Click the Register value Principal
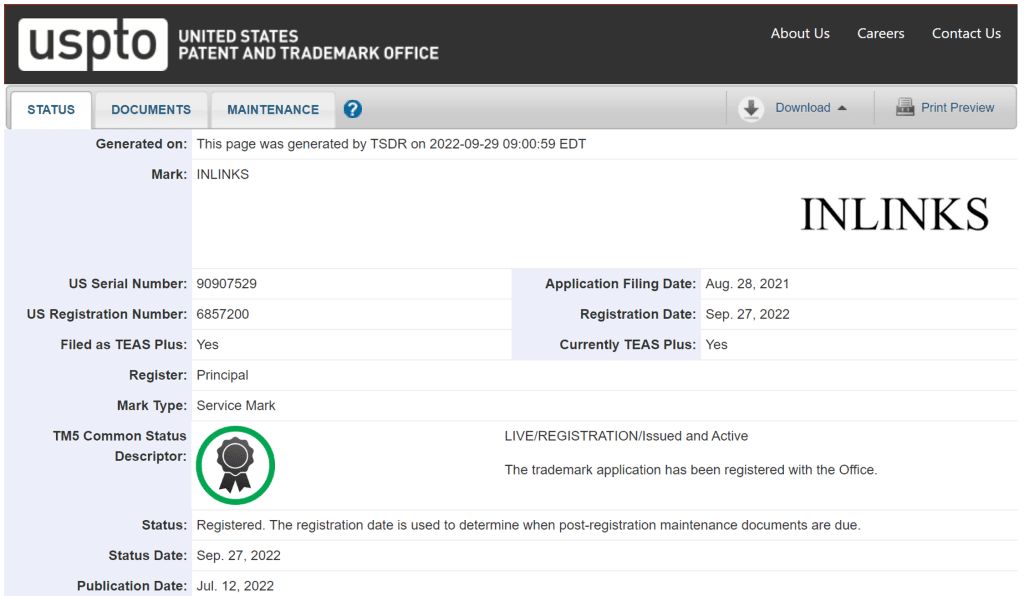This screenshot has width=1024, height=596. pyautogui.click(x=222, y=375)
